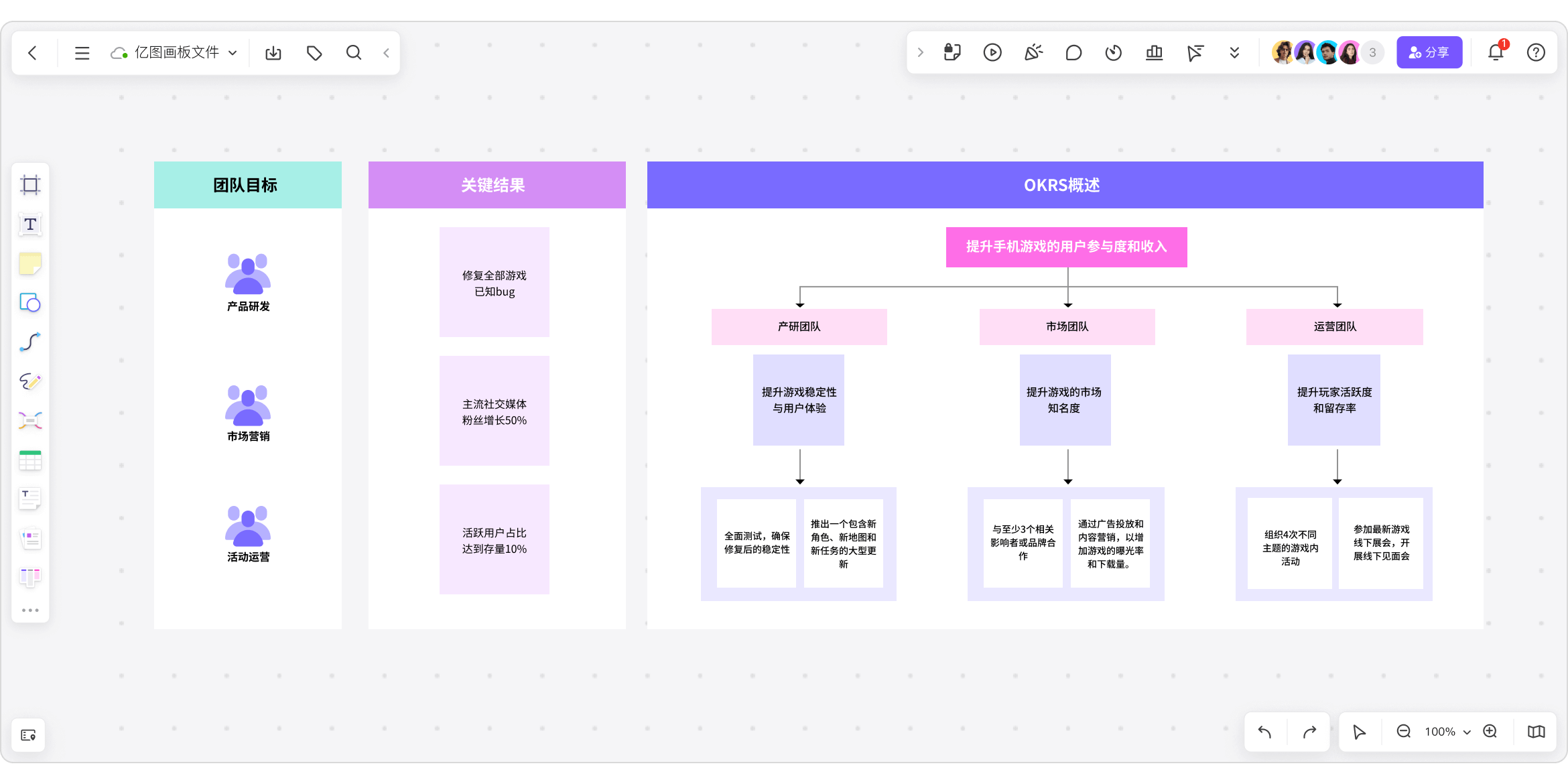Expand more tools double-chevron in top bar
This screenshot has width=1568, height=784.
[x=1234, y=52]
